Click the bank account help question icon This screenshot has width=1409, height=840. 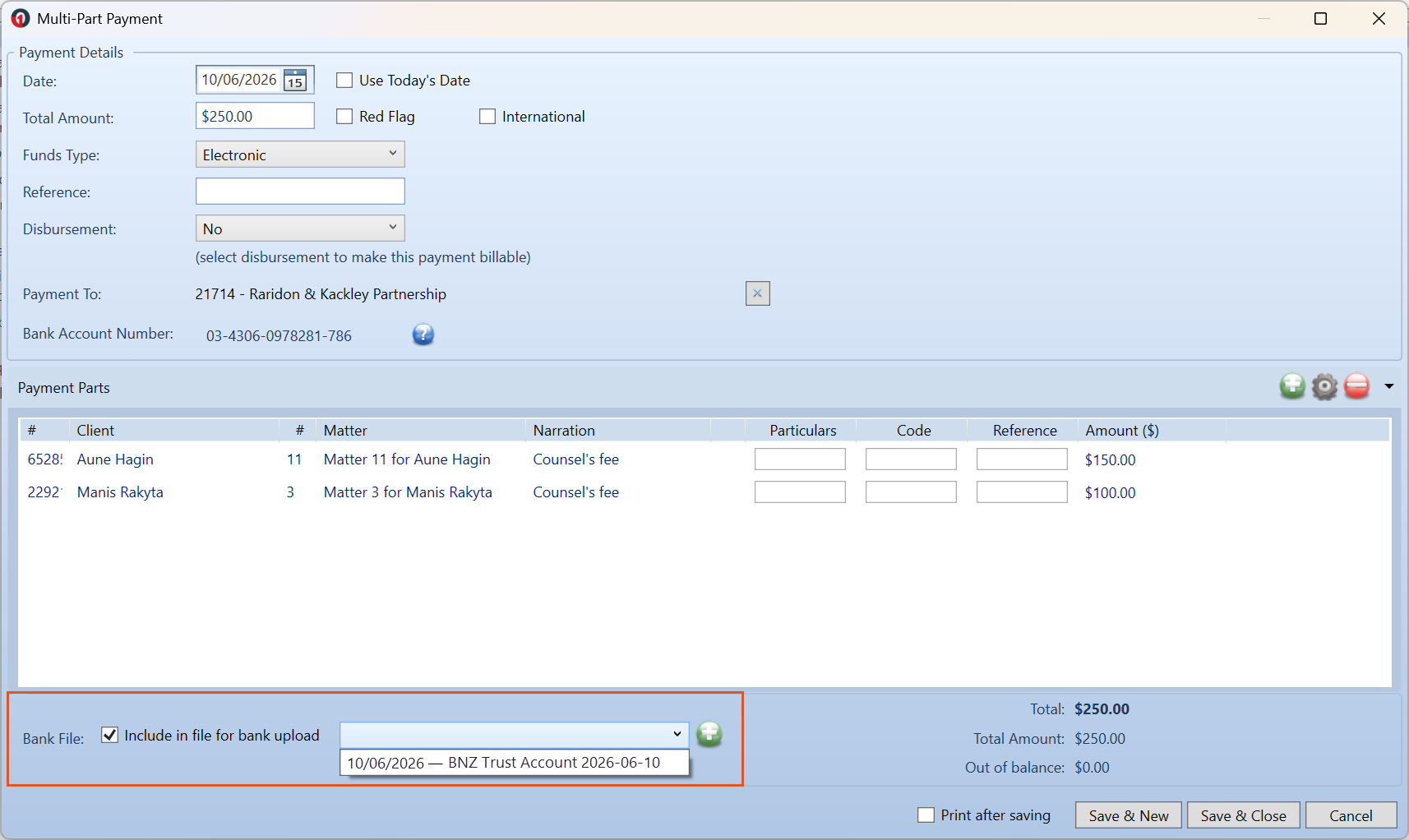(x=423, y=335)
